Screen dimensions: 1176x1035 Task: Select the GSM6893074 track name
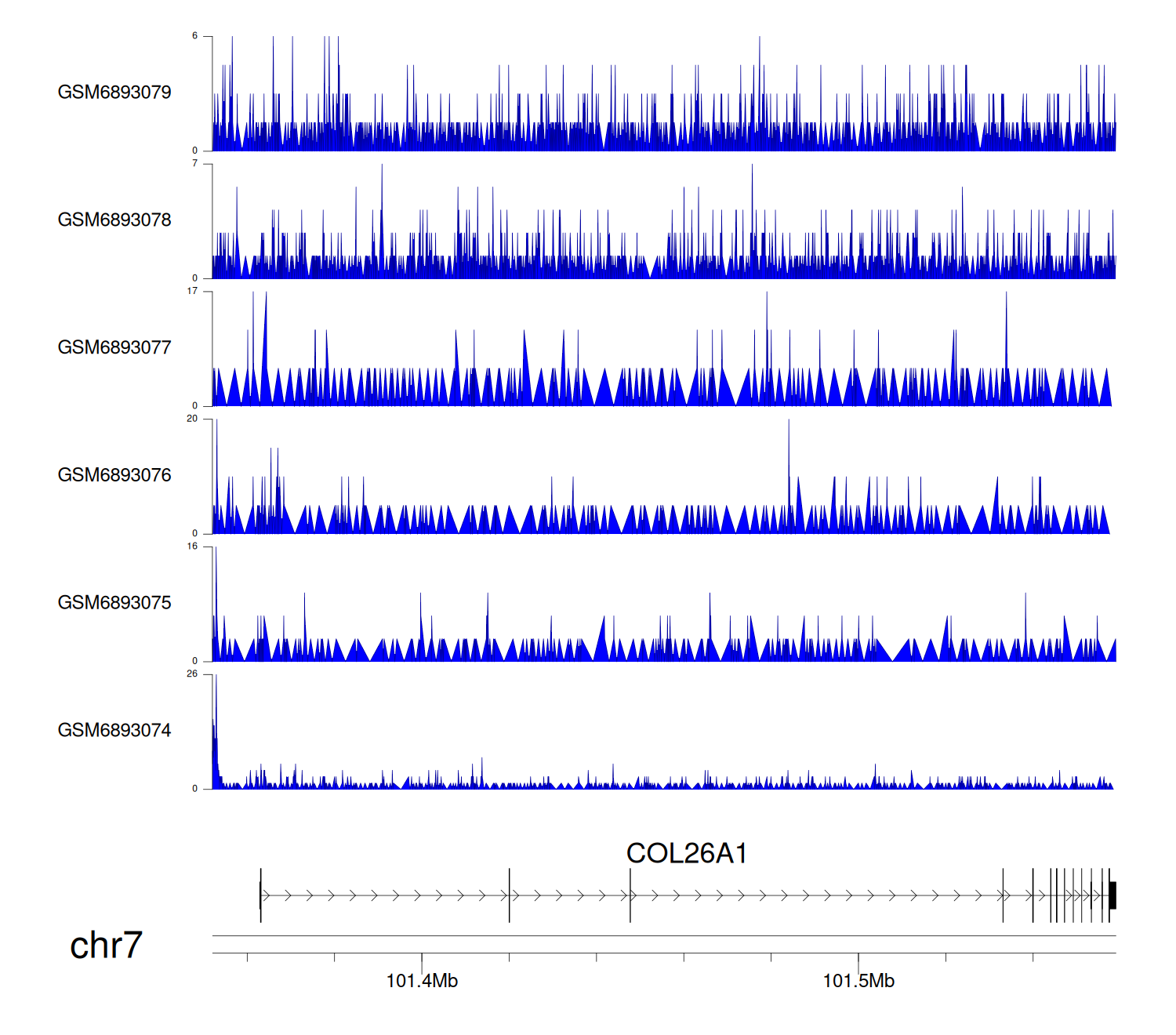114,731
